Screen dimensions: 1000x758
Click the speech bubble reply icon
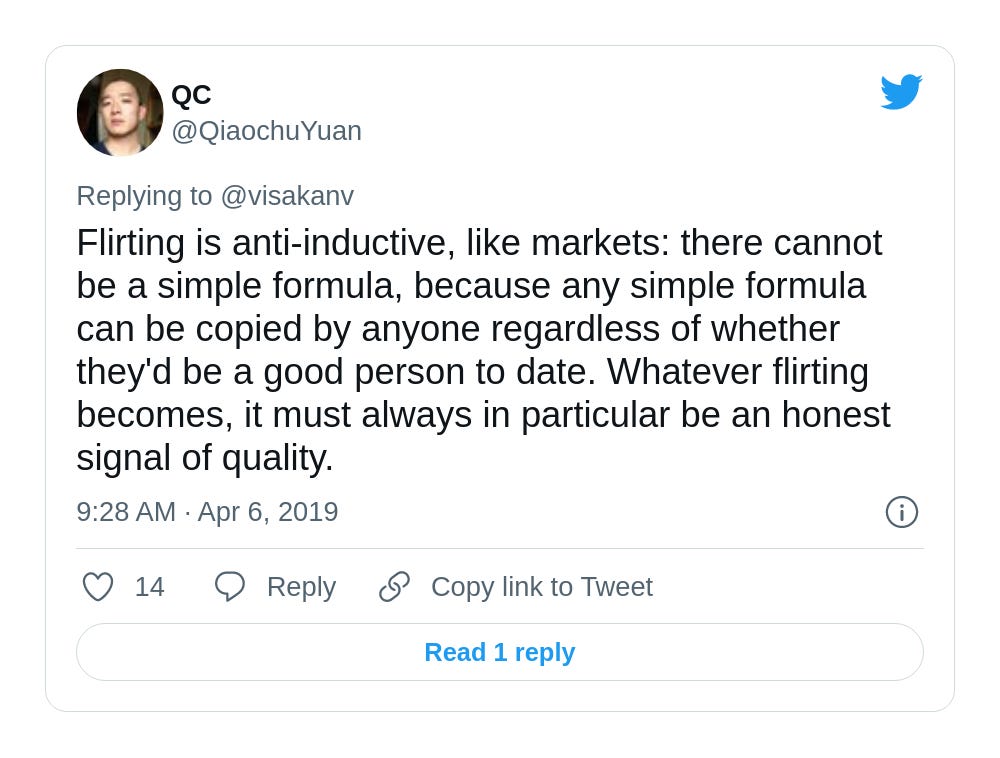230,587
